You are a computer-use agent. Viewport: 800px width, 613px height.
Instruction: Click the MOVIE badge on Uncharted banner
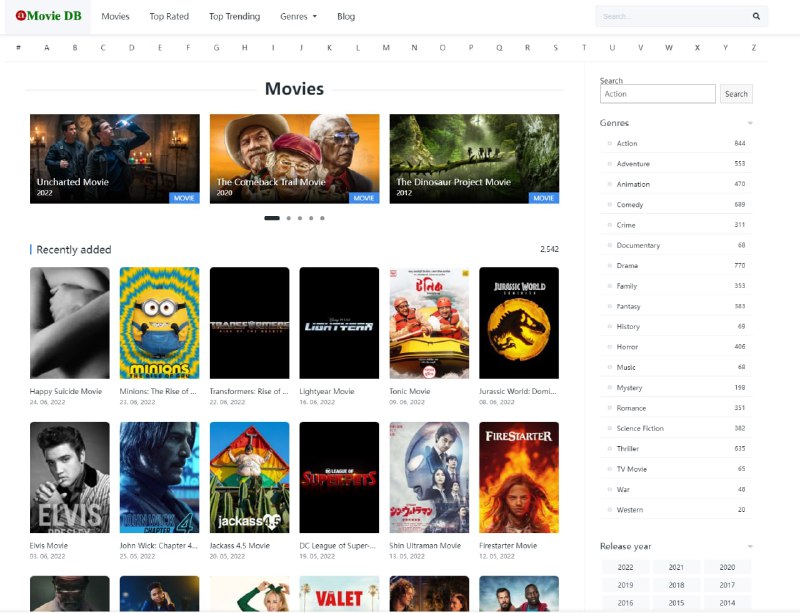pos(184,198)
